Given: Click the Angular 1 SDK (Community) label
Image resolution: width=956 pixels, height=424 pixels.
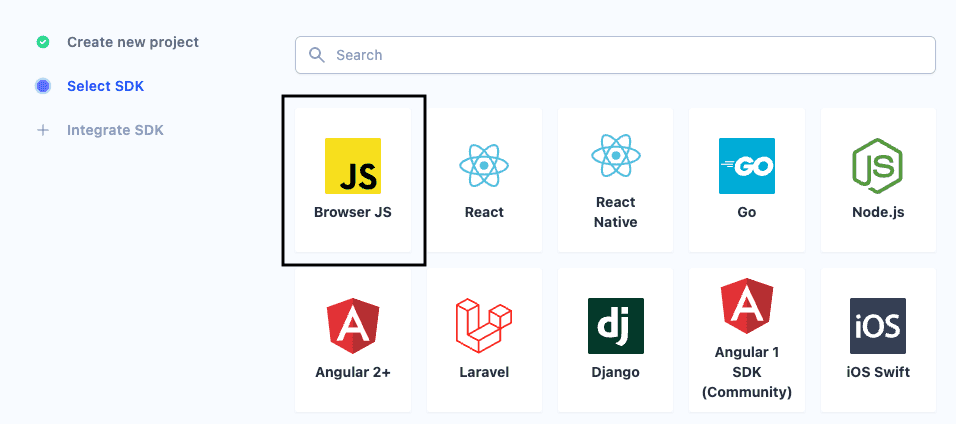Looking at the screenshot, I should 746,372.
